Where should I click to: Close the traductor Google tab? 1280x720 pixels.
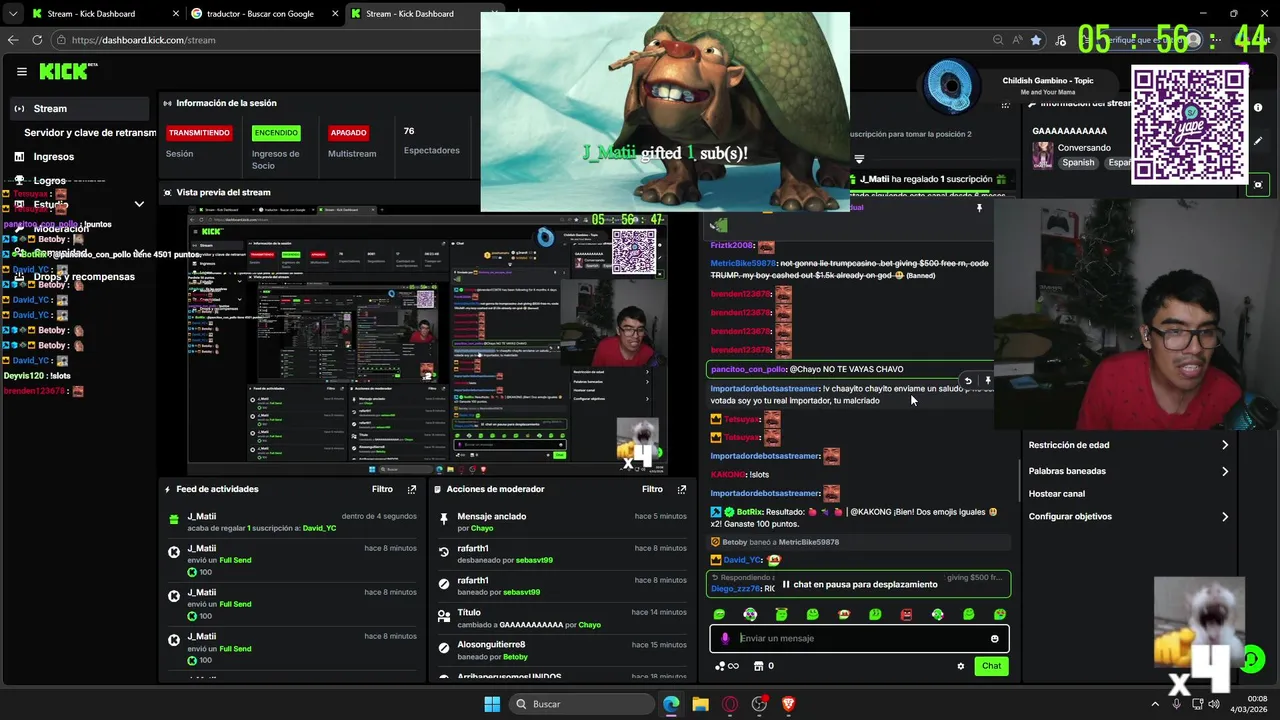(334, 14)
